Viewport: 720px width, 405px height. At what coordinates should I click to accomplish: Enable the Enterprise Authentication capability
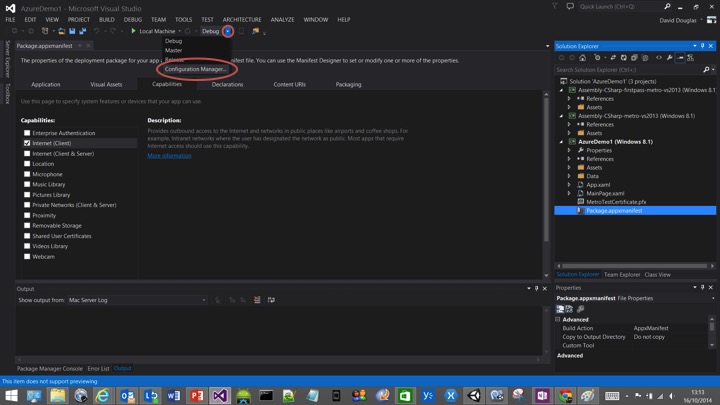(x=27, y=133)
